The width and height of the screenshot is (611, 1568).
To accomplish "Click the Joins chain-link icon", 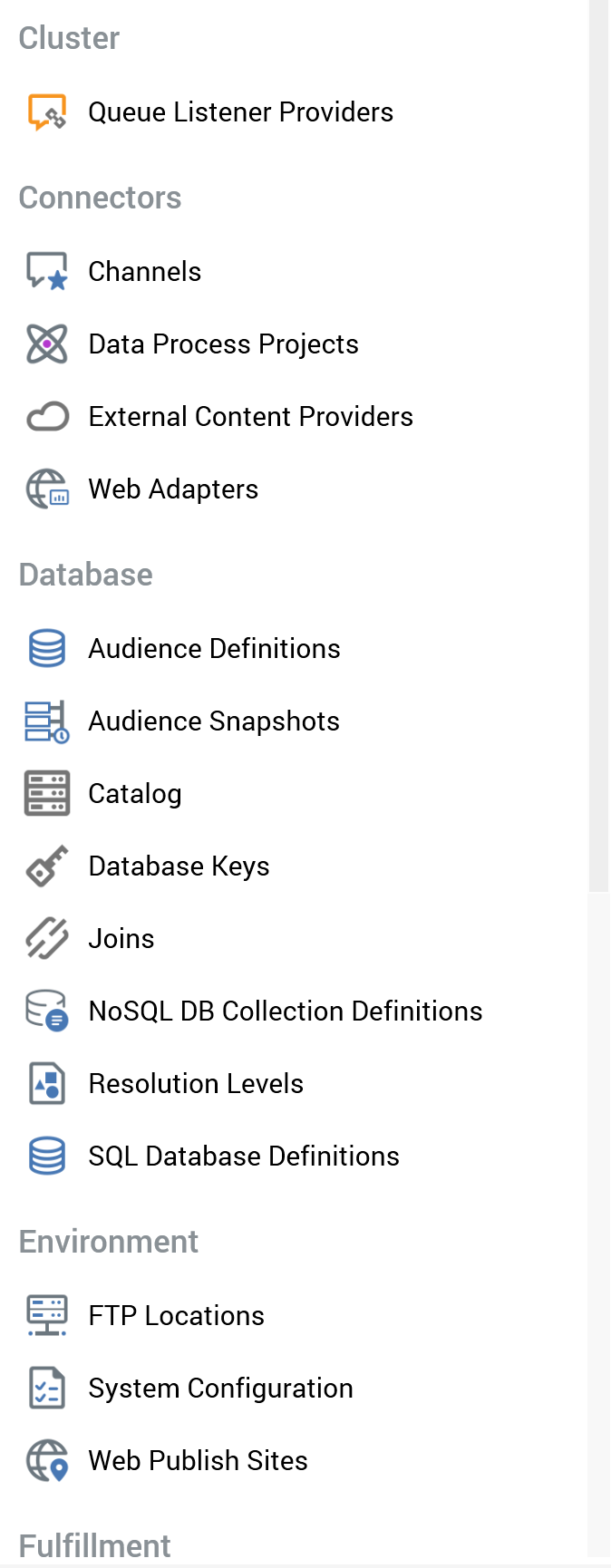I will (x=47, y=939).
